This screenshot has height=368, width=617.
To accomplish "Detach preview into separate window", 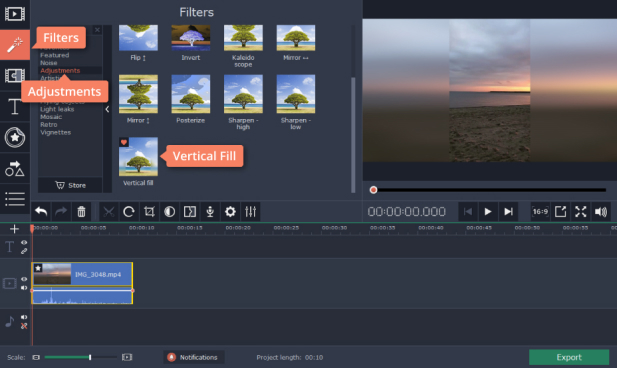I will pos(560,212).
